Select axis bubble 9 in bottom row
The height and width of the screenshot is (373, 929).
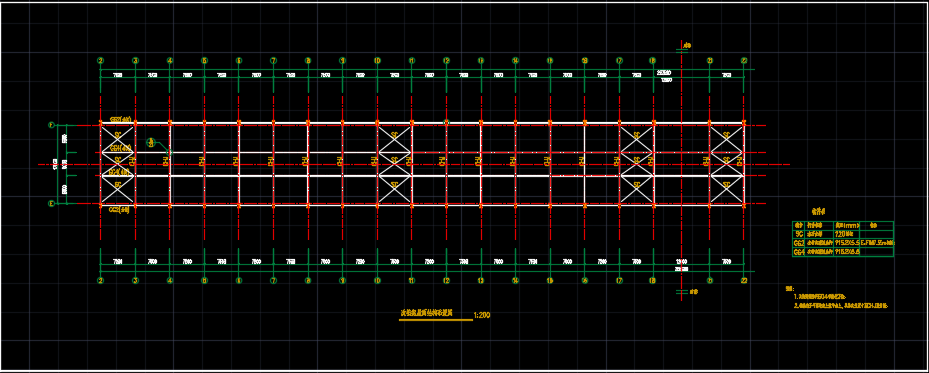pyautogui.click(x=342, y=280)
